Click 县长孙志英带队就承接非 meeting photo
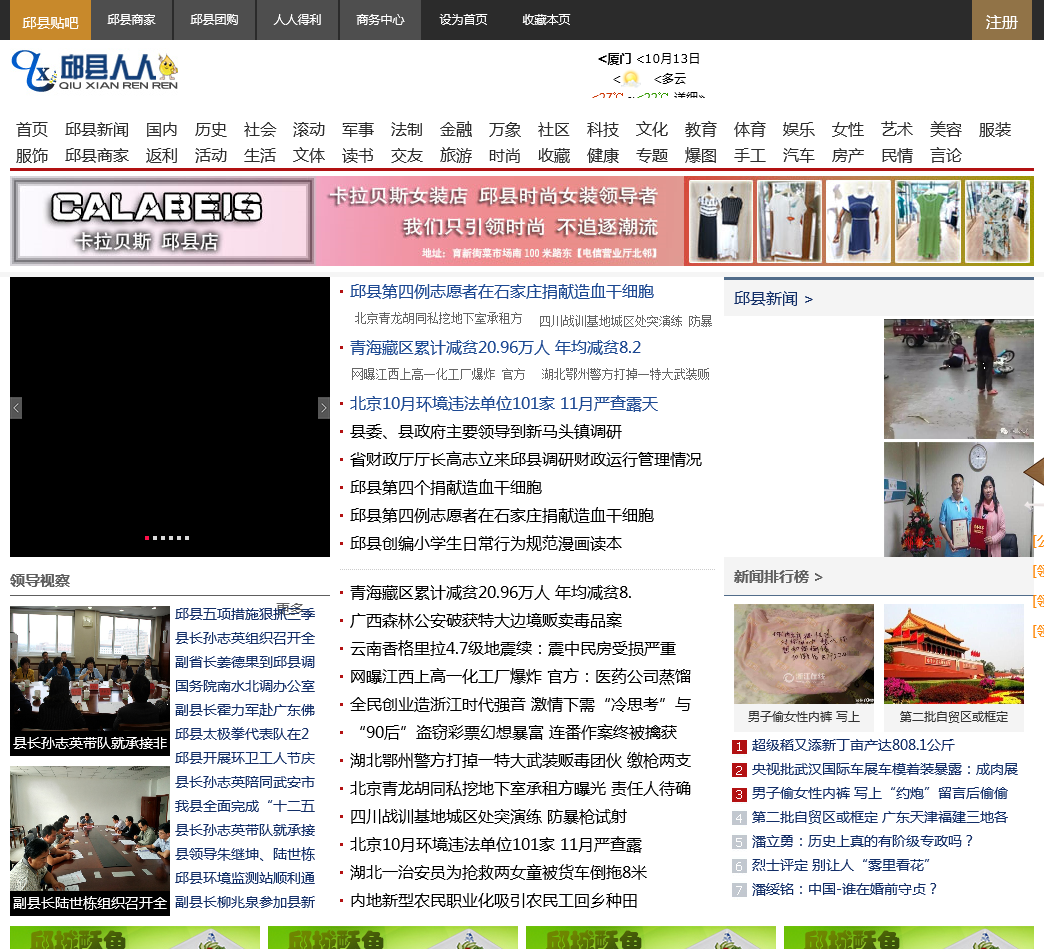 pyautogui.click(x=90, y=681)
